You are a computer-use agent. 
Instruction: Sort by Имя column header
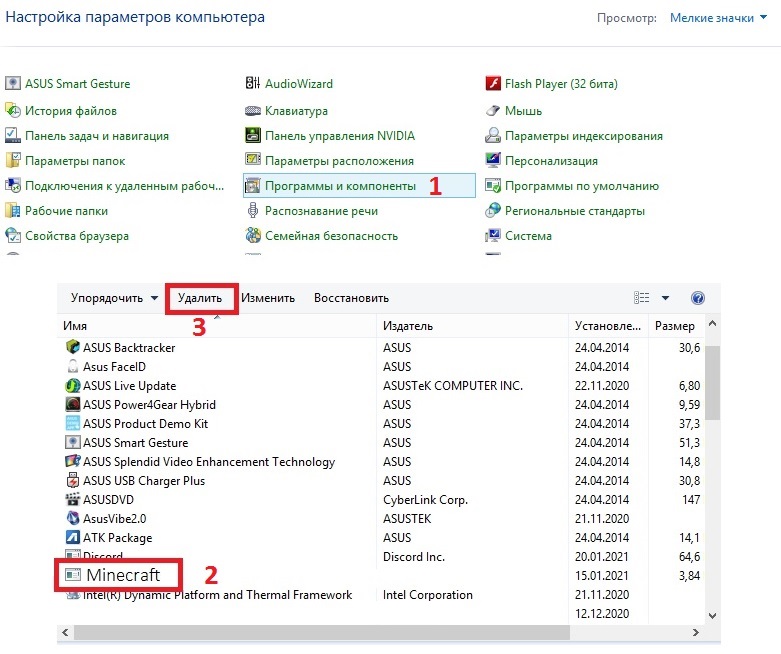[x=217, y=326]
